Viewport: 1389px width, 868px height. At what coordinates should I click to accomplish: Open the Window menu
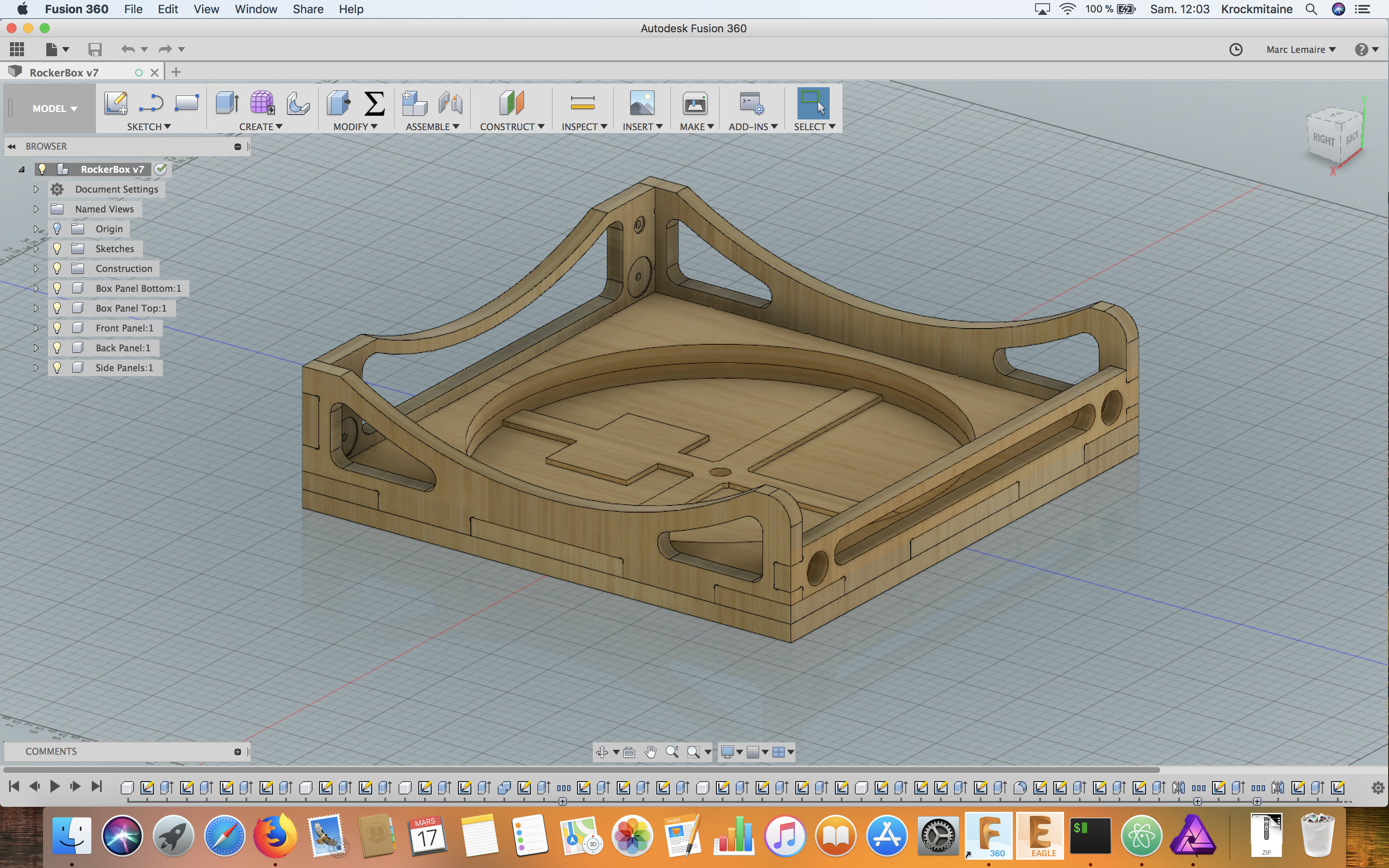pyautogui.click(x=255, y=9)
